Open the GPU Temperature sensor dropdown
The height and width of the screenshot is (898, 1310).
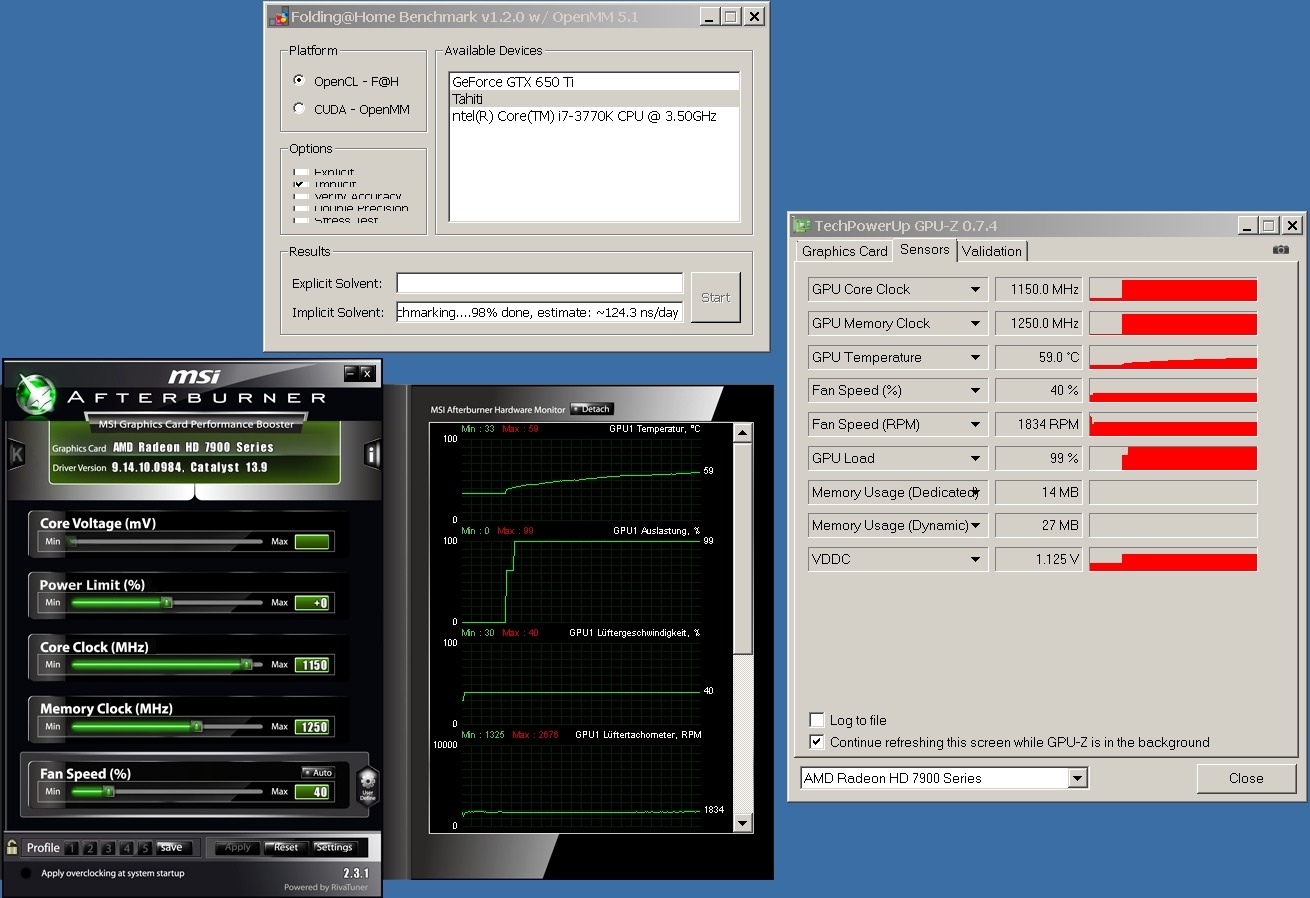976,358
